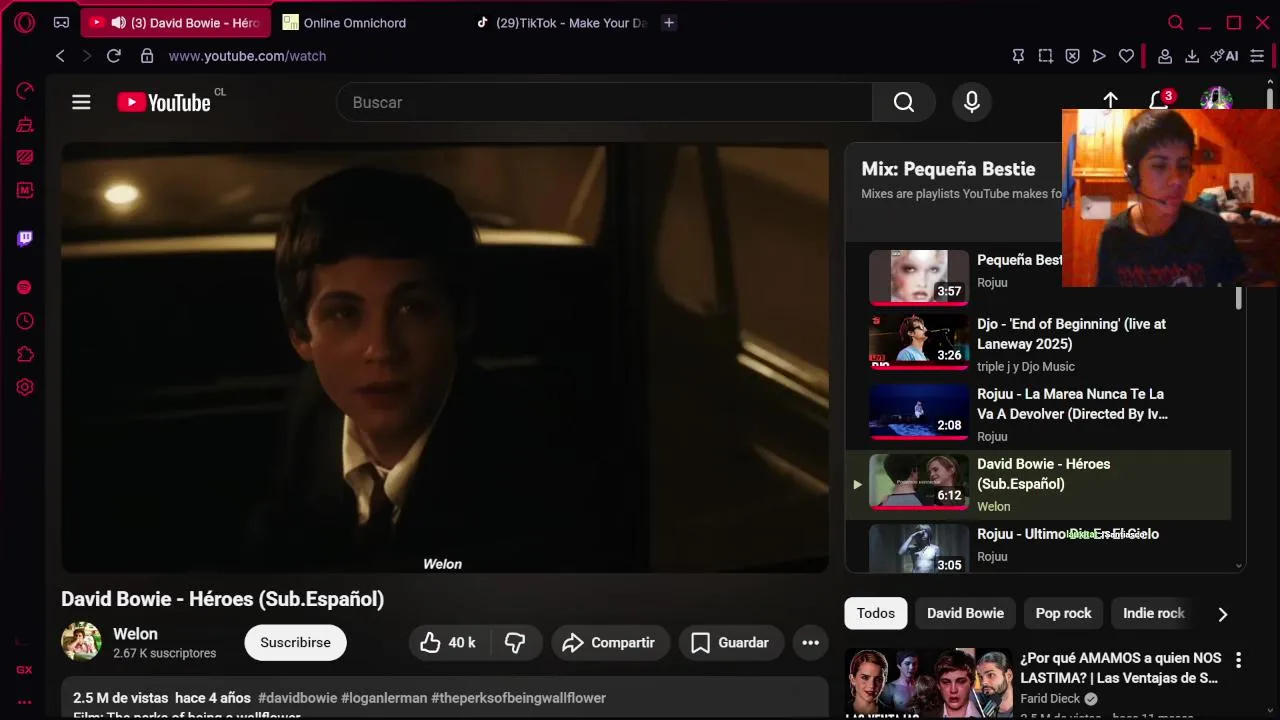The image size is (1280, 720).
Task: Open the downloads icon
Action: pyautogui.click(x=1192, y=56)
